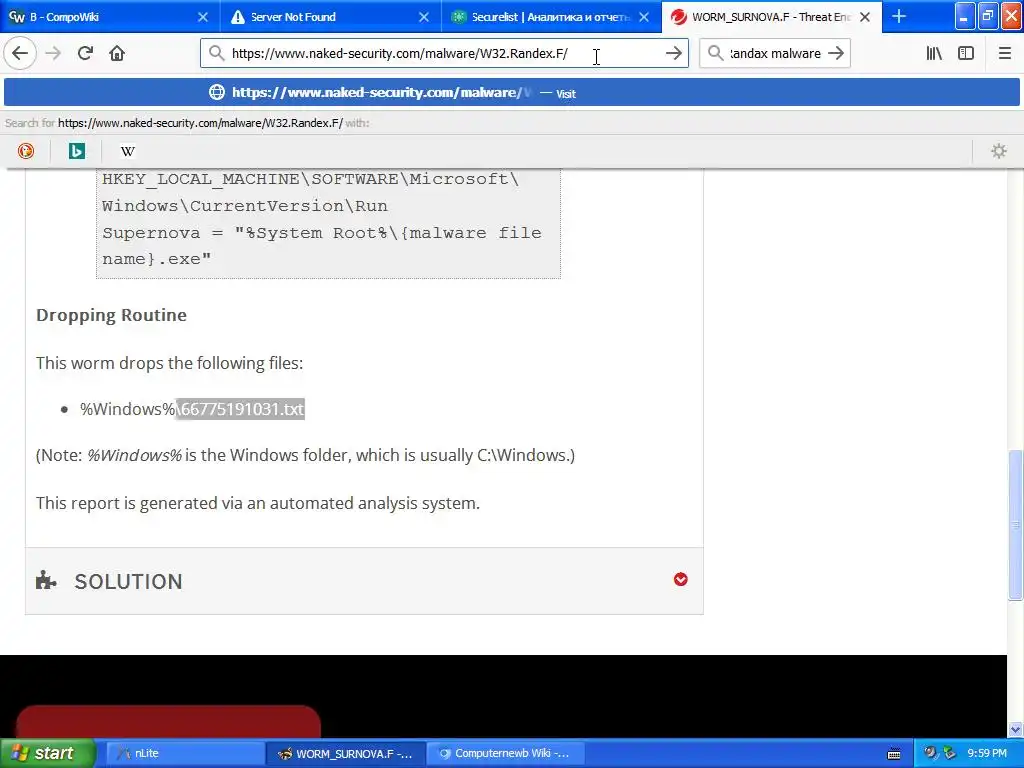Image resolution: width=1024 pixels, height=768 pixels.
Task: Click the Dropping Routine heading
Action: [x=111, y=315]
